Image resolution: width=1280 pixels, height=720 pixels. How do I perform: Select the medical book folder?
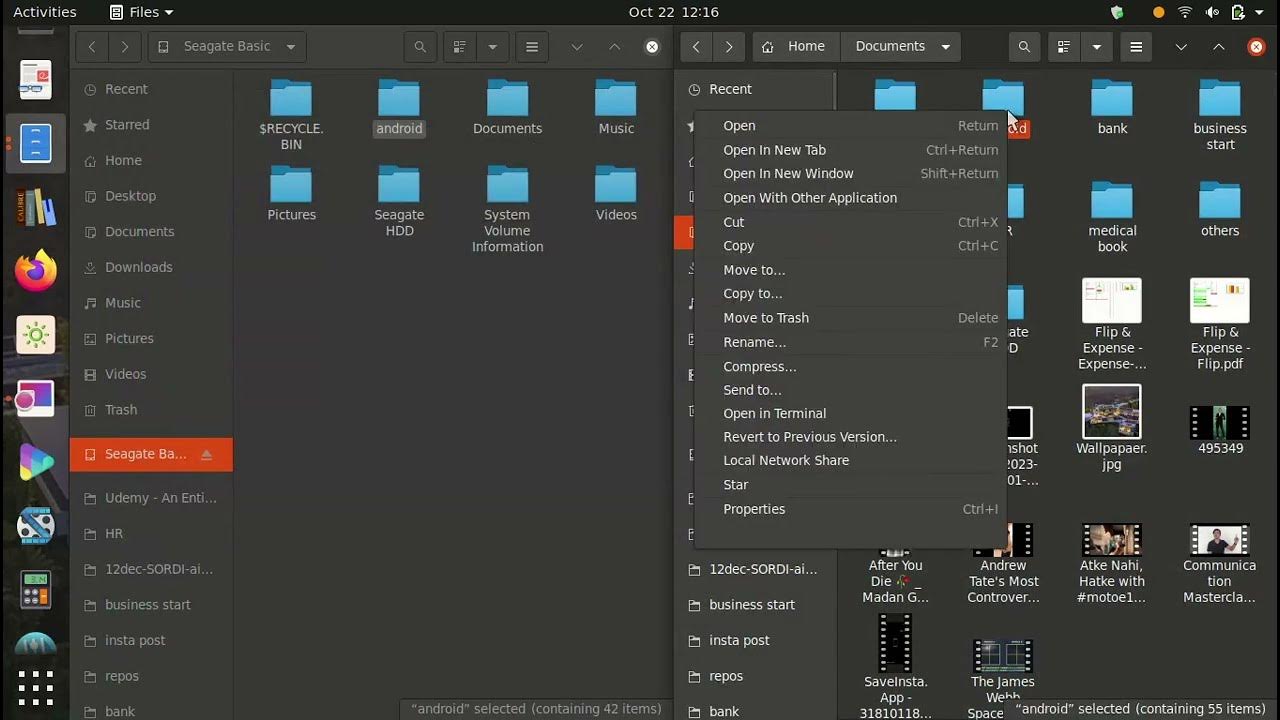click(1112, 216)
